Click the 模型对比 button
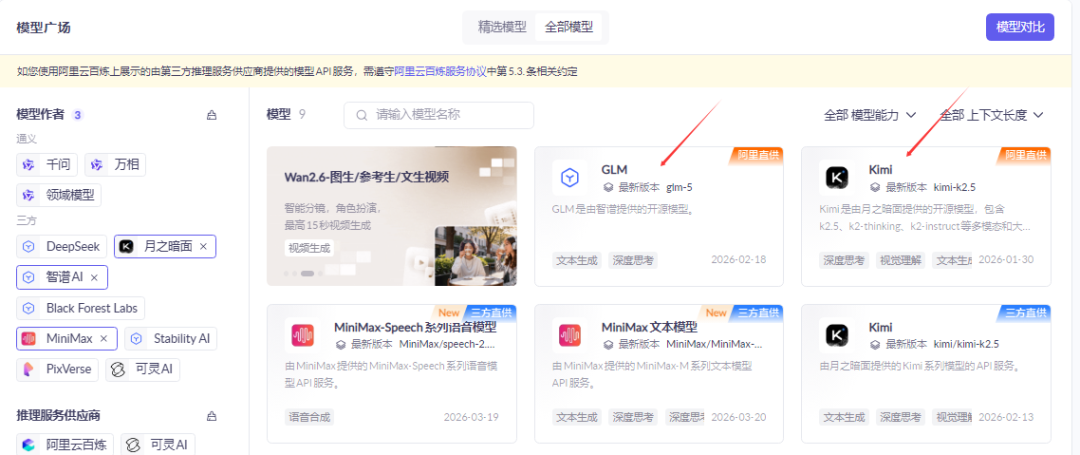 pos(1020,28)
